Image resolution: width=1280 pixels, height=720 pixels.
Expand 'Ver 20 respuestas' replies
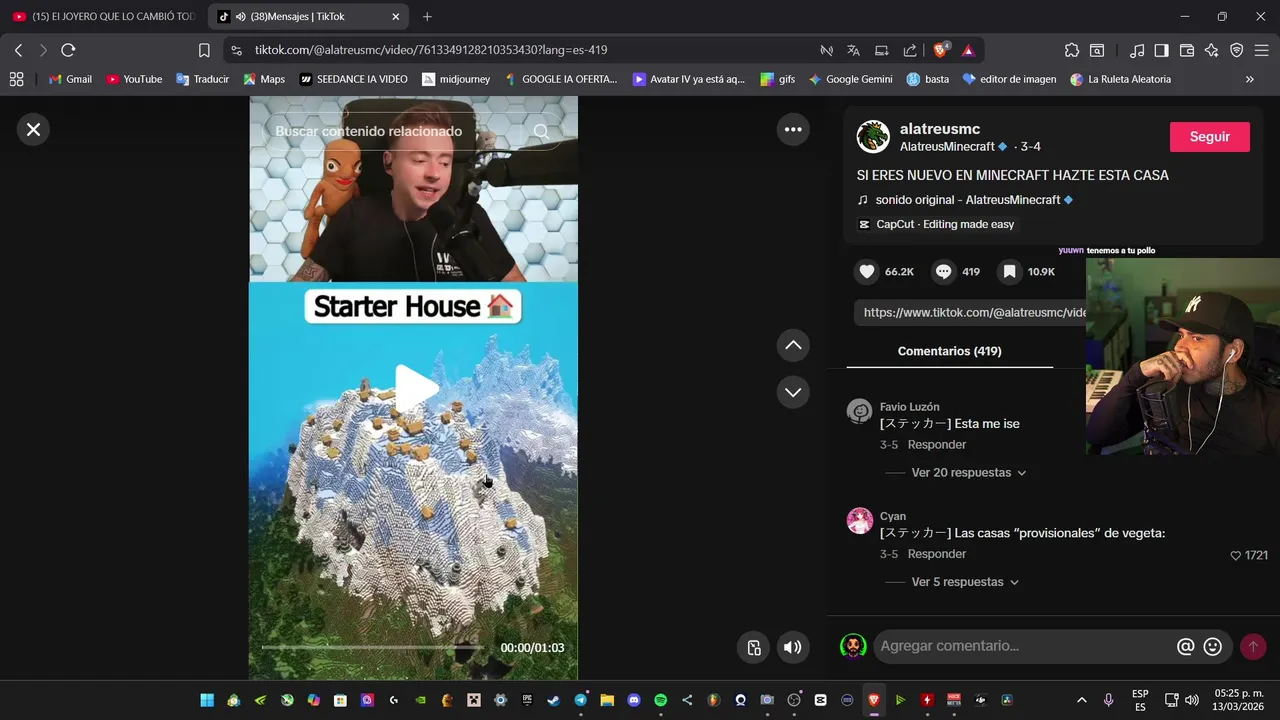(x=969, y=472)
